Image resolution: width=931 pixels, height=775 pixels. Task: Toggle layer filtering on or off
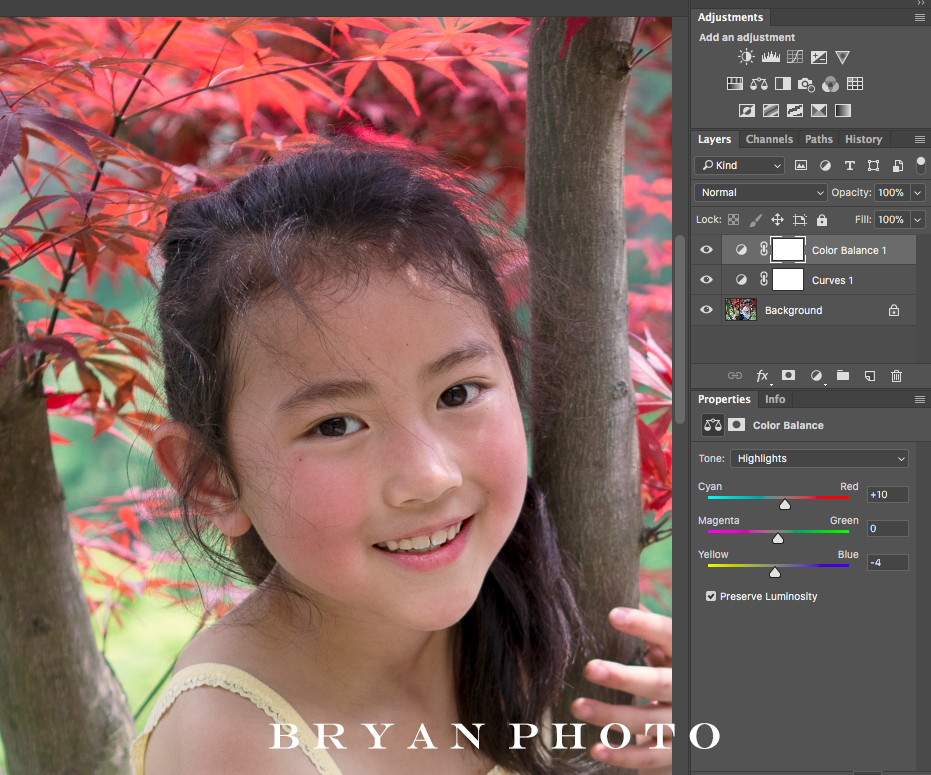[920, 165]
